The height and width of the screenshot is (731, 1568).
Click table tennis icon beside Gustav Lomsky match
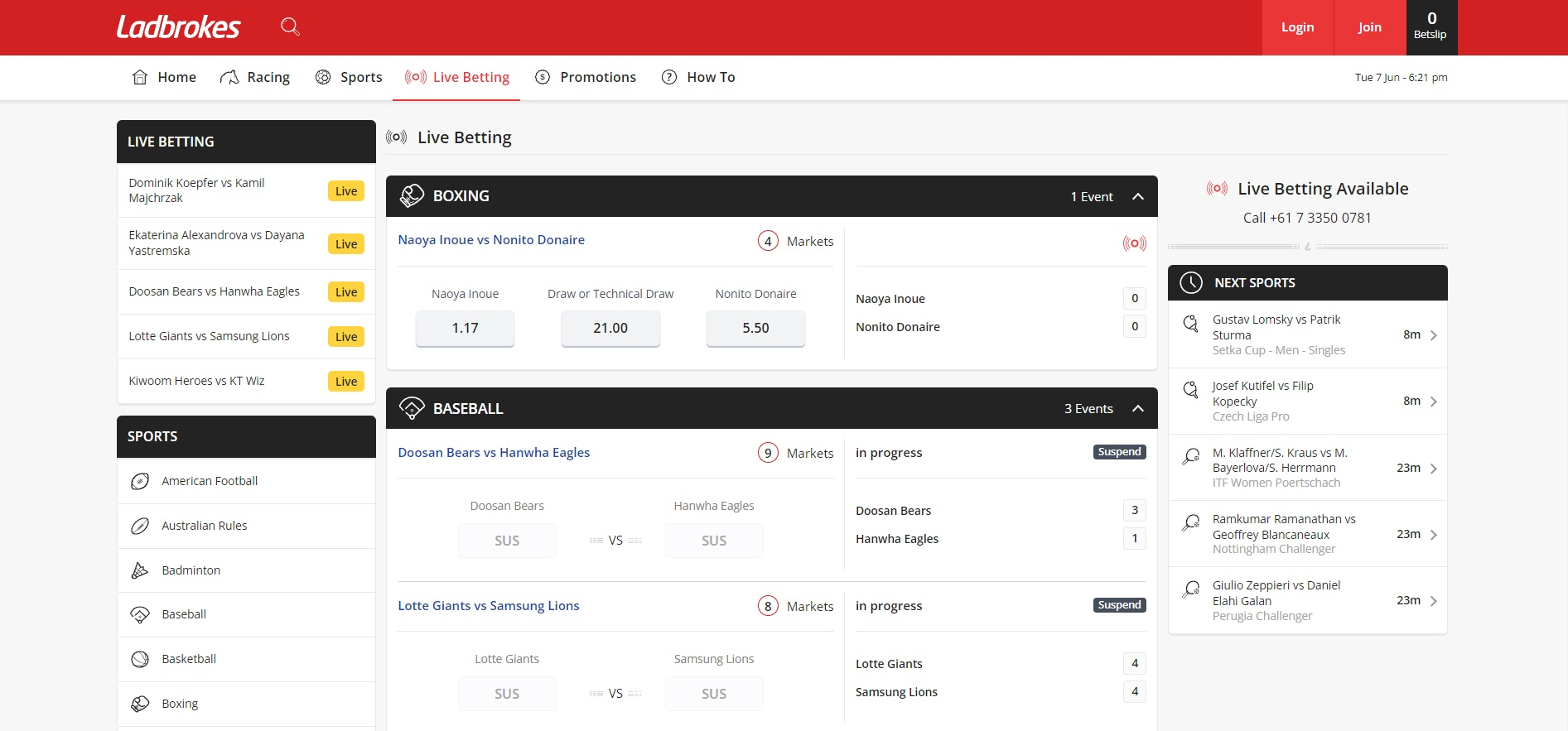[1191, 323]
